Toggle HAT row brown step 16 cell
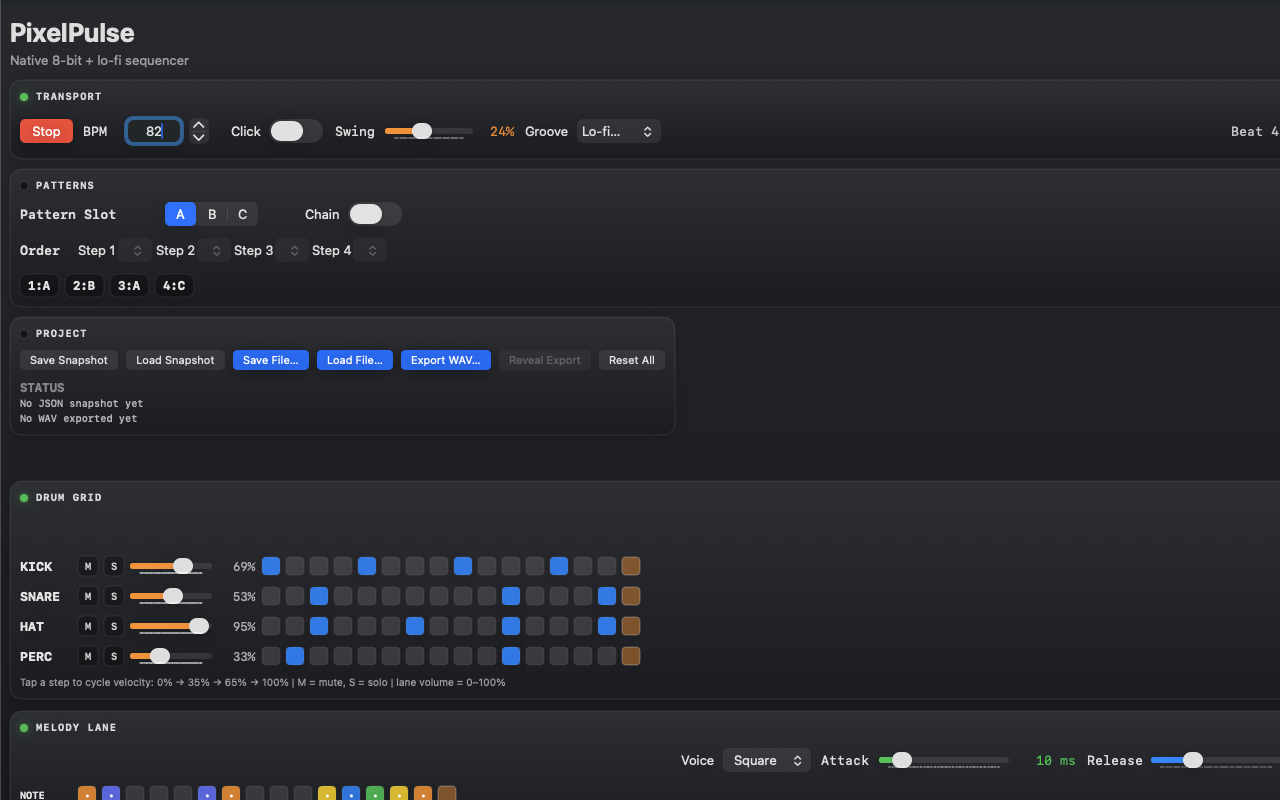The width and height of the screenshot is (1280, 800). 631,626
